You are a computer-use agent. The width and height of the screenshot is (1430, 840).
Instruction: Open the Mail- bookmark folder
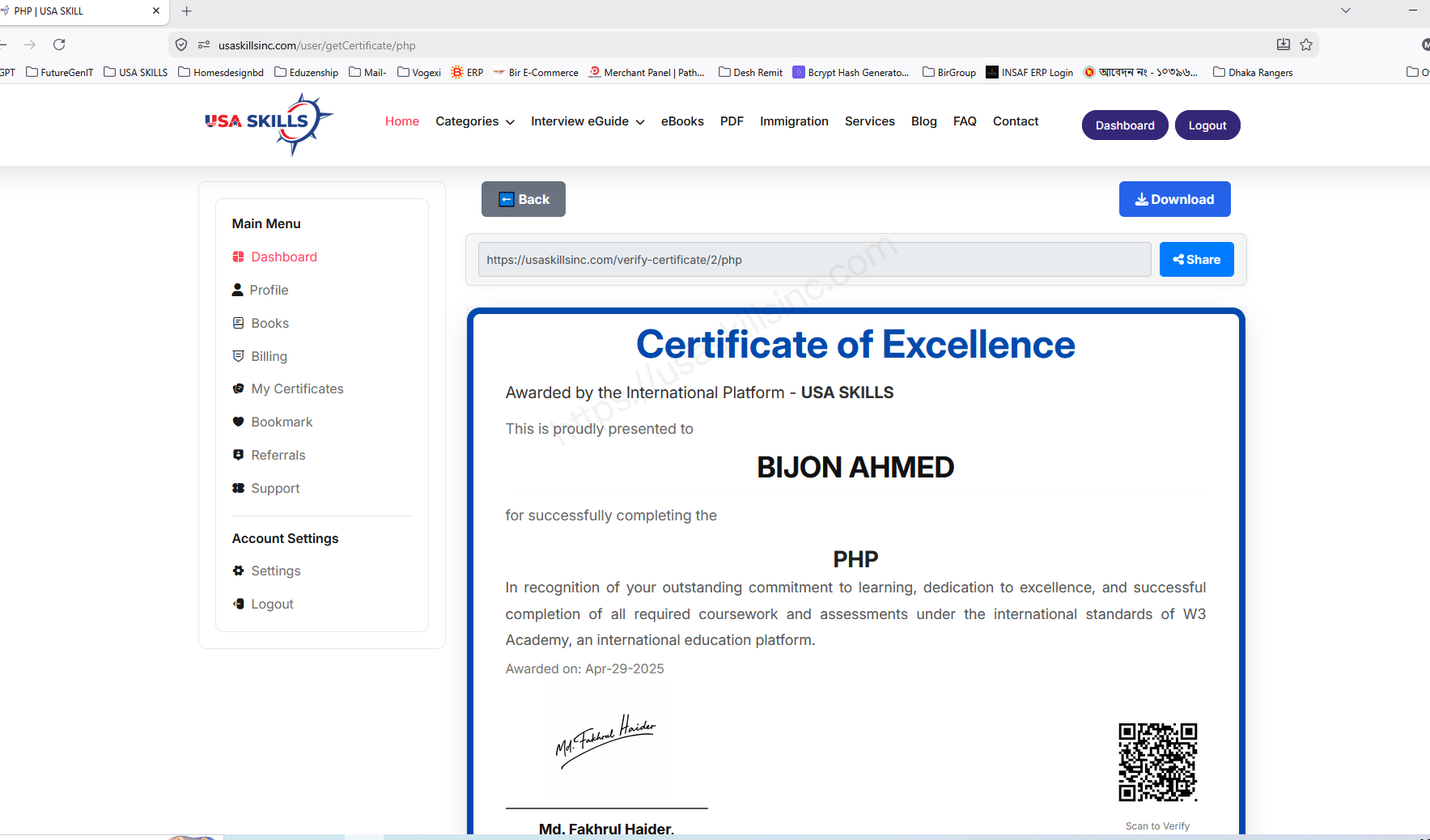click(x=367, y=72)
